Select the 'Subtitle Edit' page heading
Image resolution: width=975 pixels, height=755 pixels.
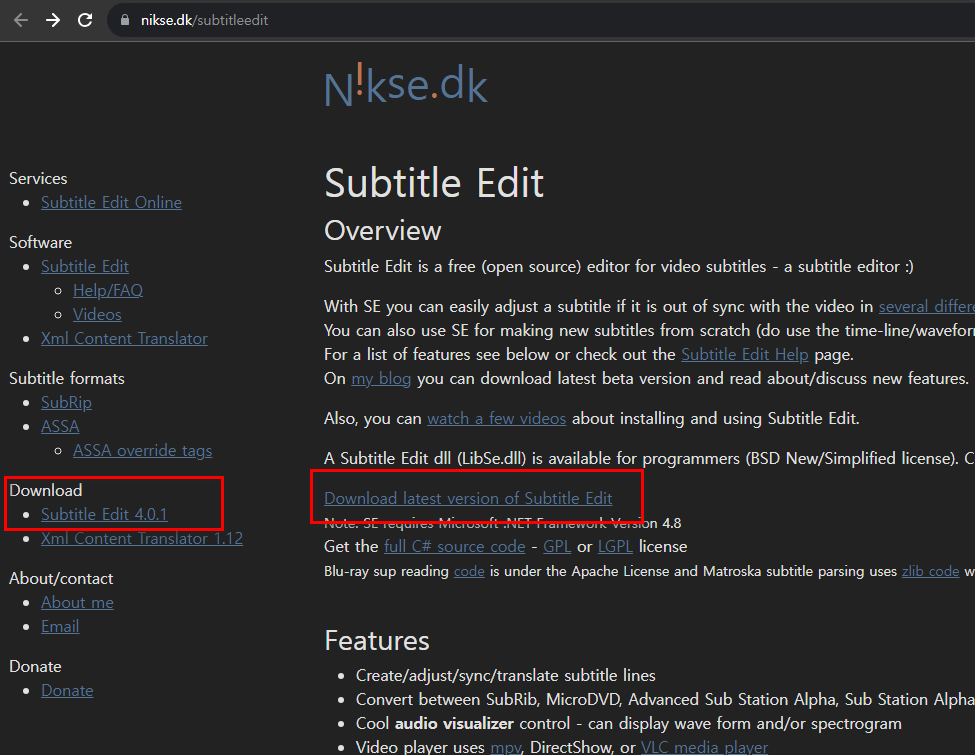click(434, 183)
